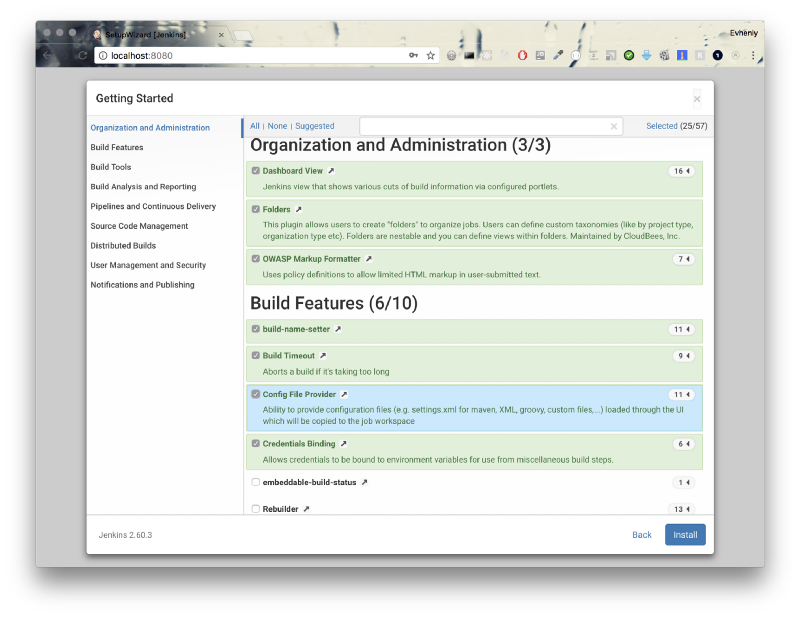Clear the plugin search field

tap(614, 127)
